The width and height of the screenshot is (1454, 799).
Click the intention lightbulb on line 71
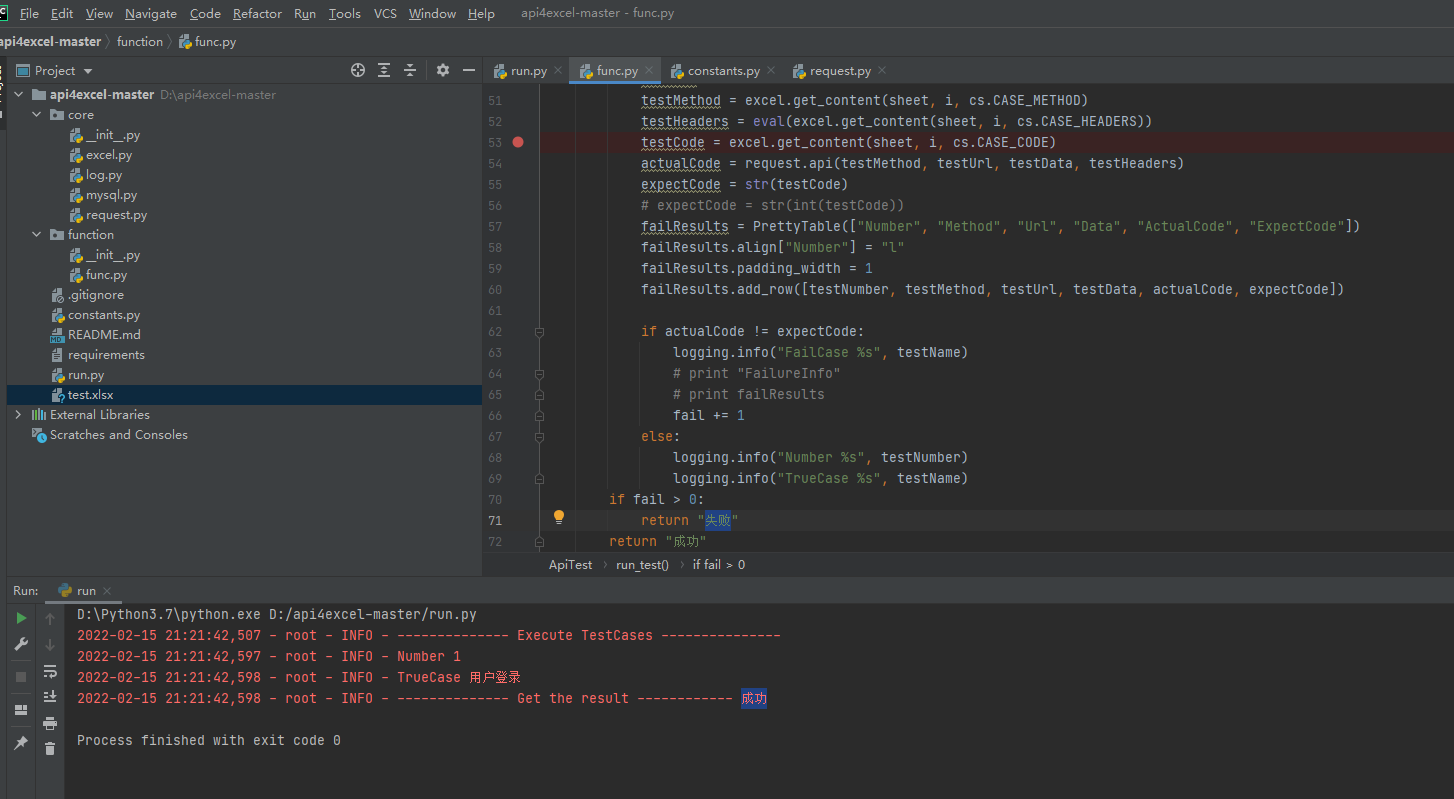pos(559,517)
